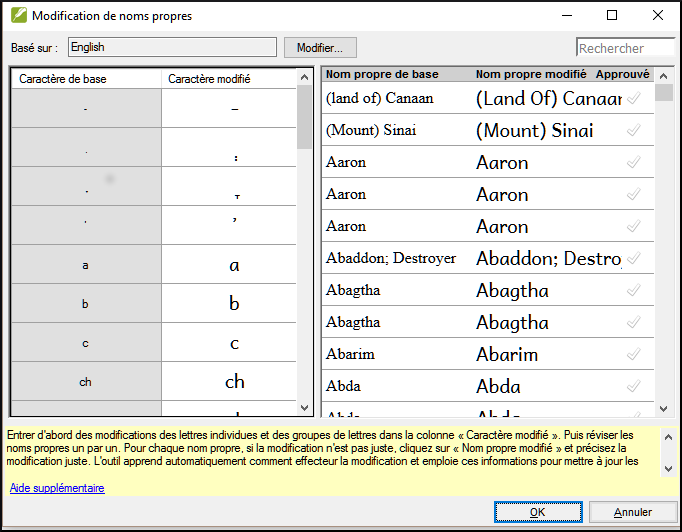Click the Modifier... button

click(320, 47)
